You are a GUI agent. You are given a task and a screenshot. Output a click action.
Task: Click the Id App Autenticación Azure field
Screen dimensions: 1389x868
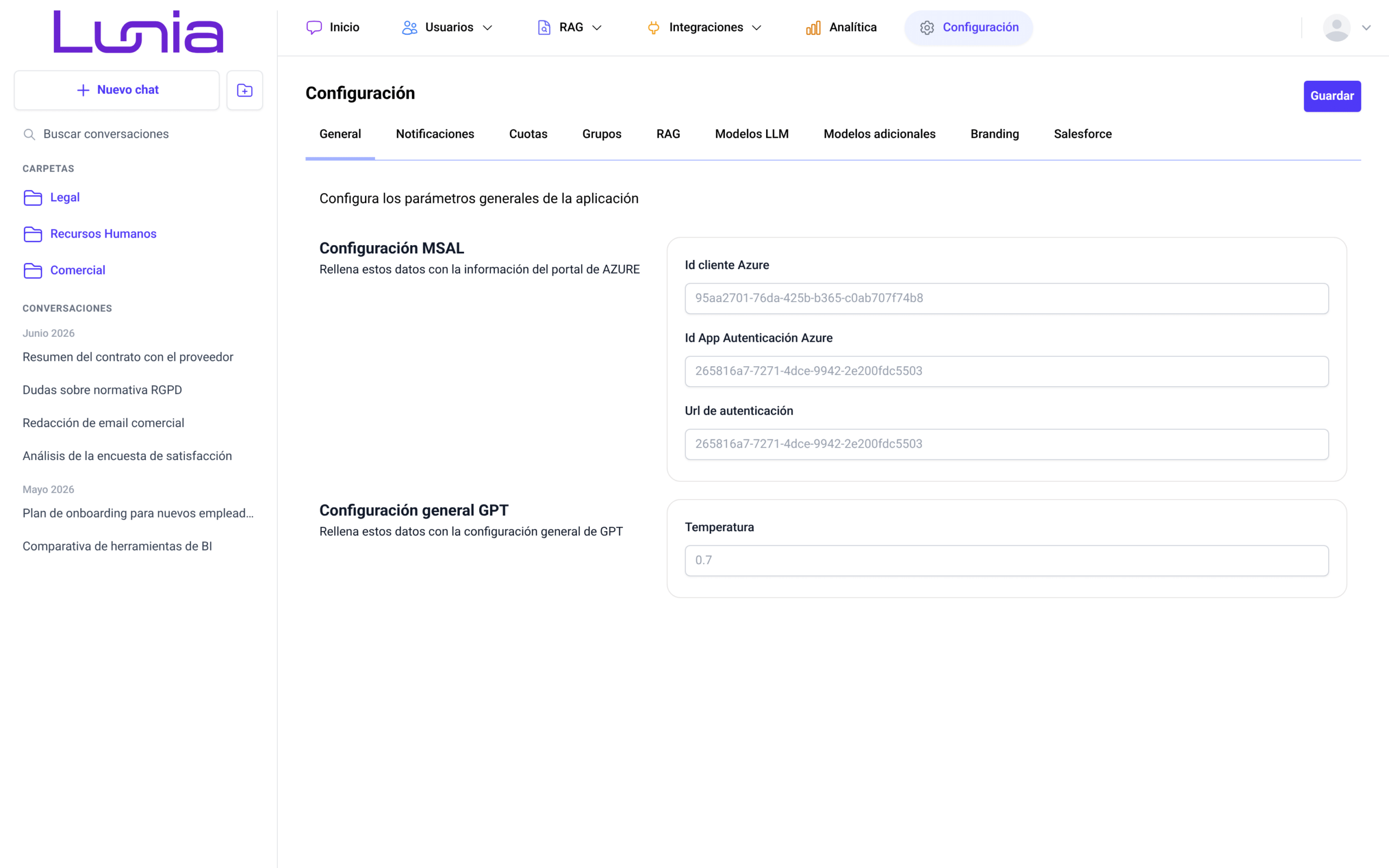pyautogui.click(x=1006, y=372)
